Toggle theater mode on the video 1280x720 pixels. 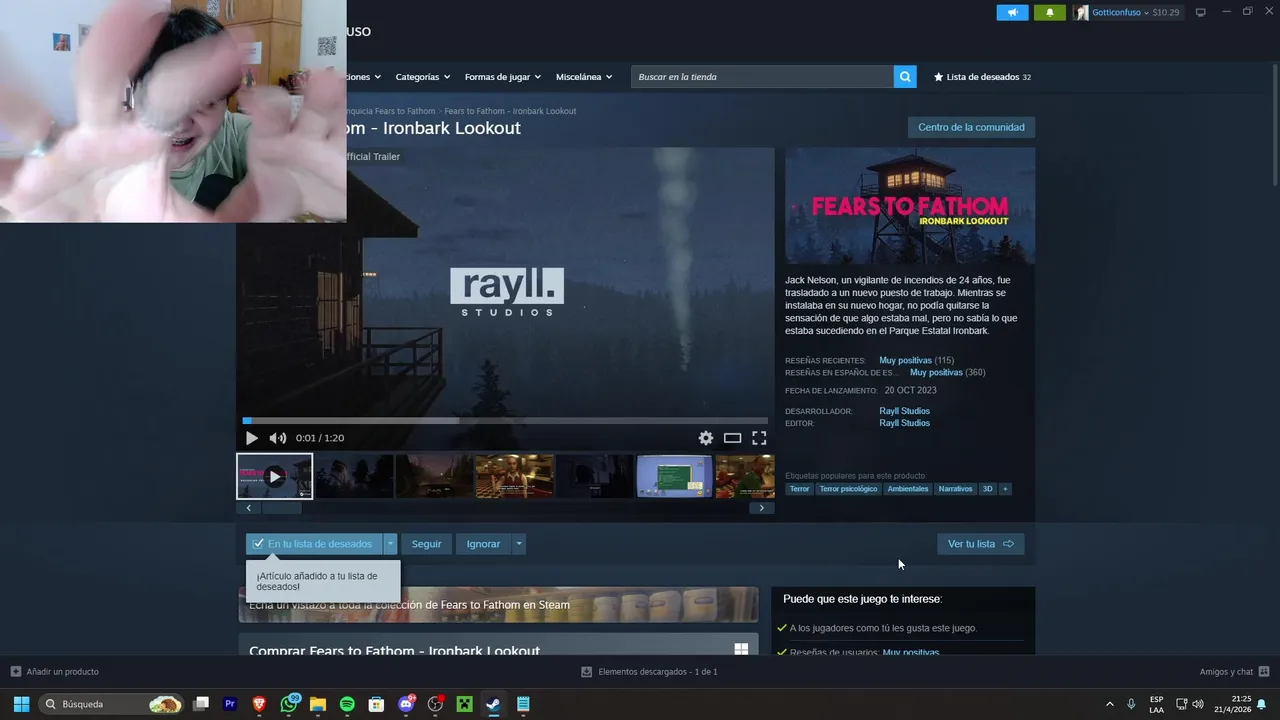click(x=732, y=438)
